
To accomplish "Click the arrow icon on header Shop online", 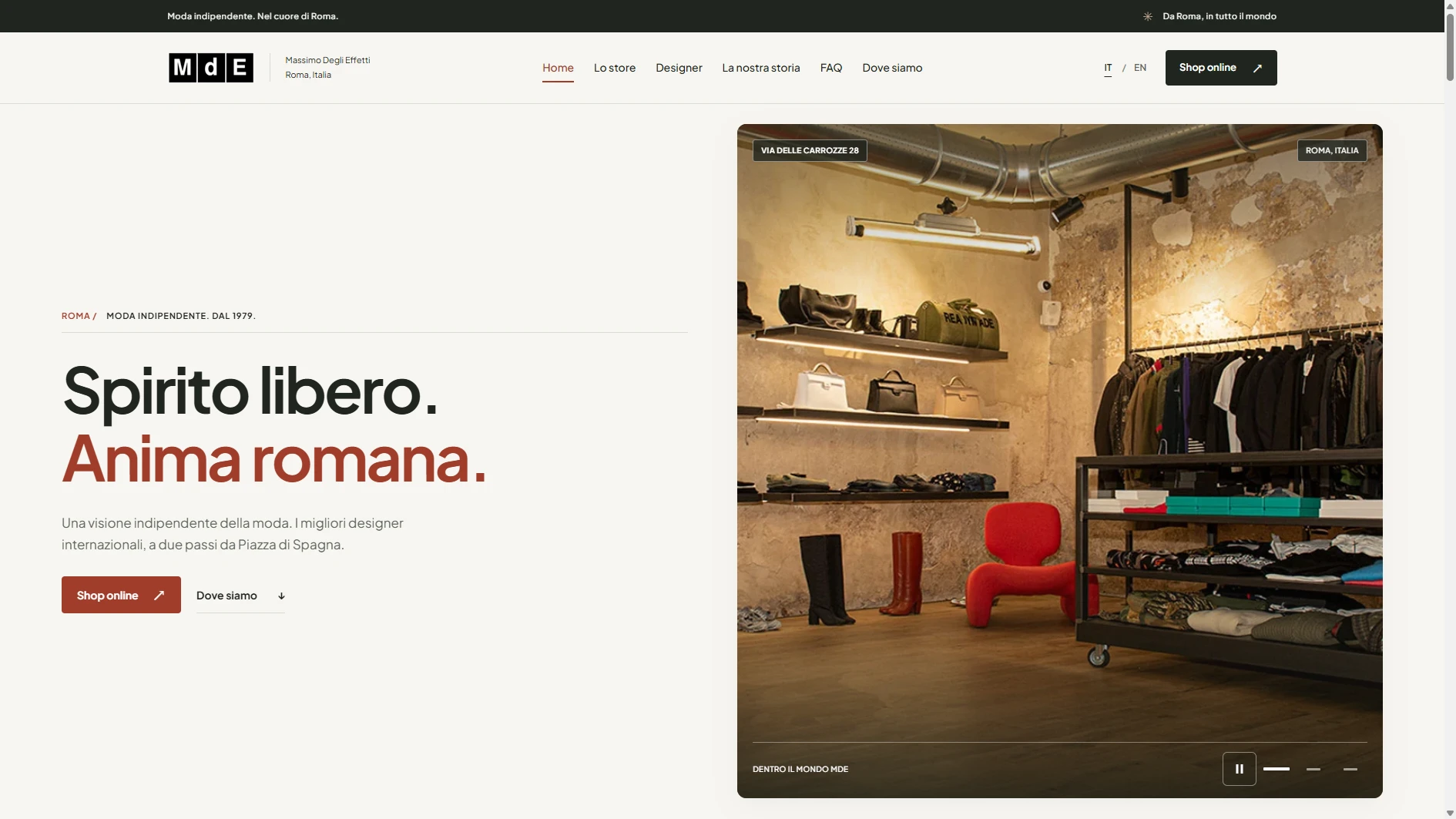I will click(1257, 68).
